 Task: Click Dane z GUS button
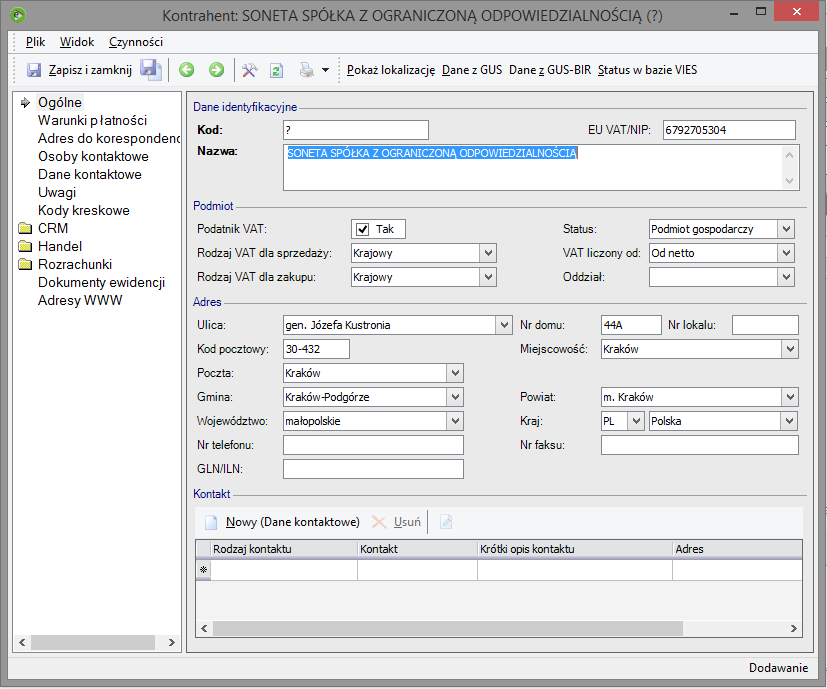[472, 70]
